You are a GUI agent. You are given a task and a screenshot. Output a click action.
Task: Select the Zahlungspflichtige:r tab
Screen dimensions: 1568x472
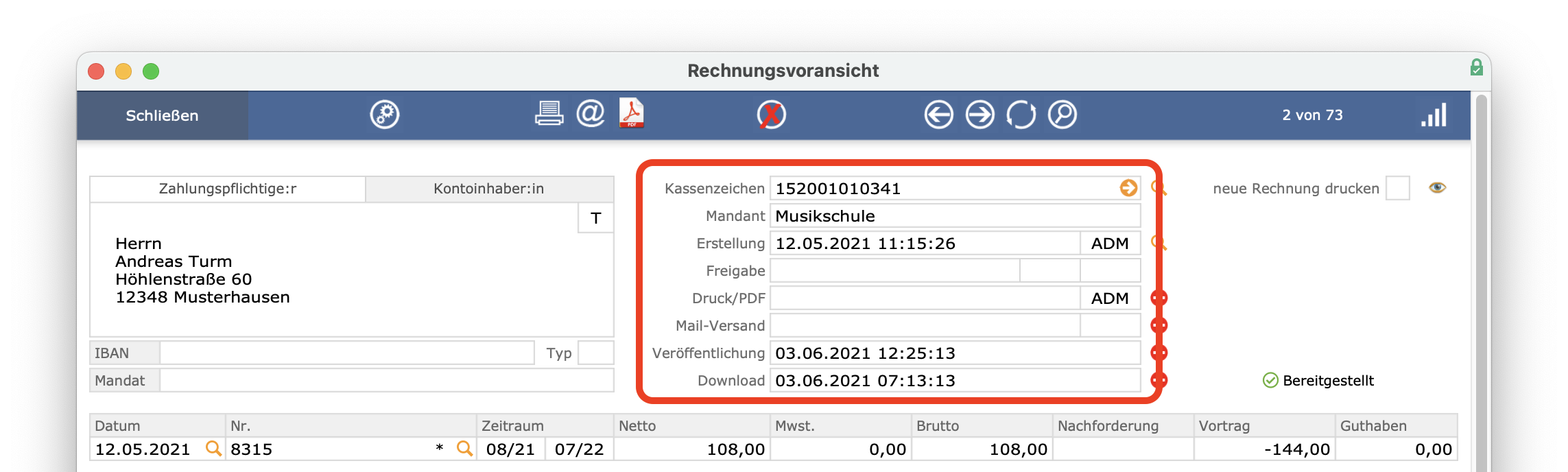pos(228,189)
